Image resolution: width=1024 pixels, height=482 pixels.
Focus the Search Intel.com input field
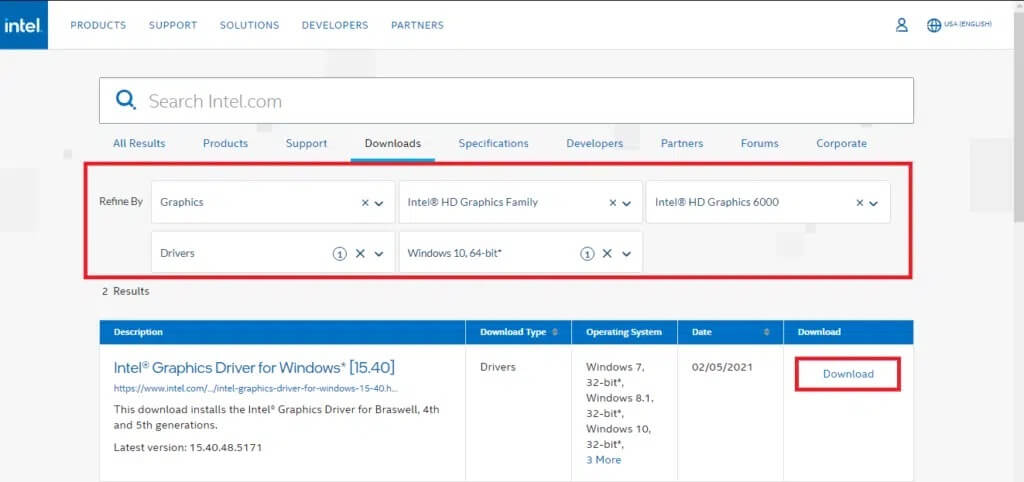pyautogui.click(x=506, y=101)
